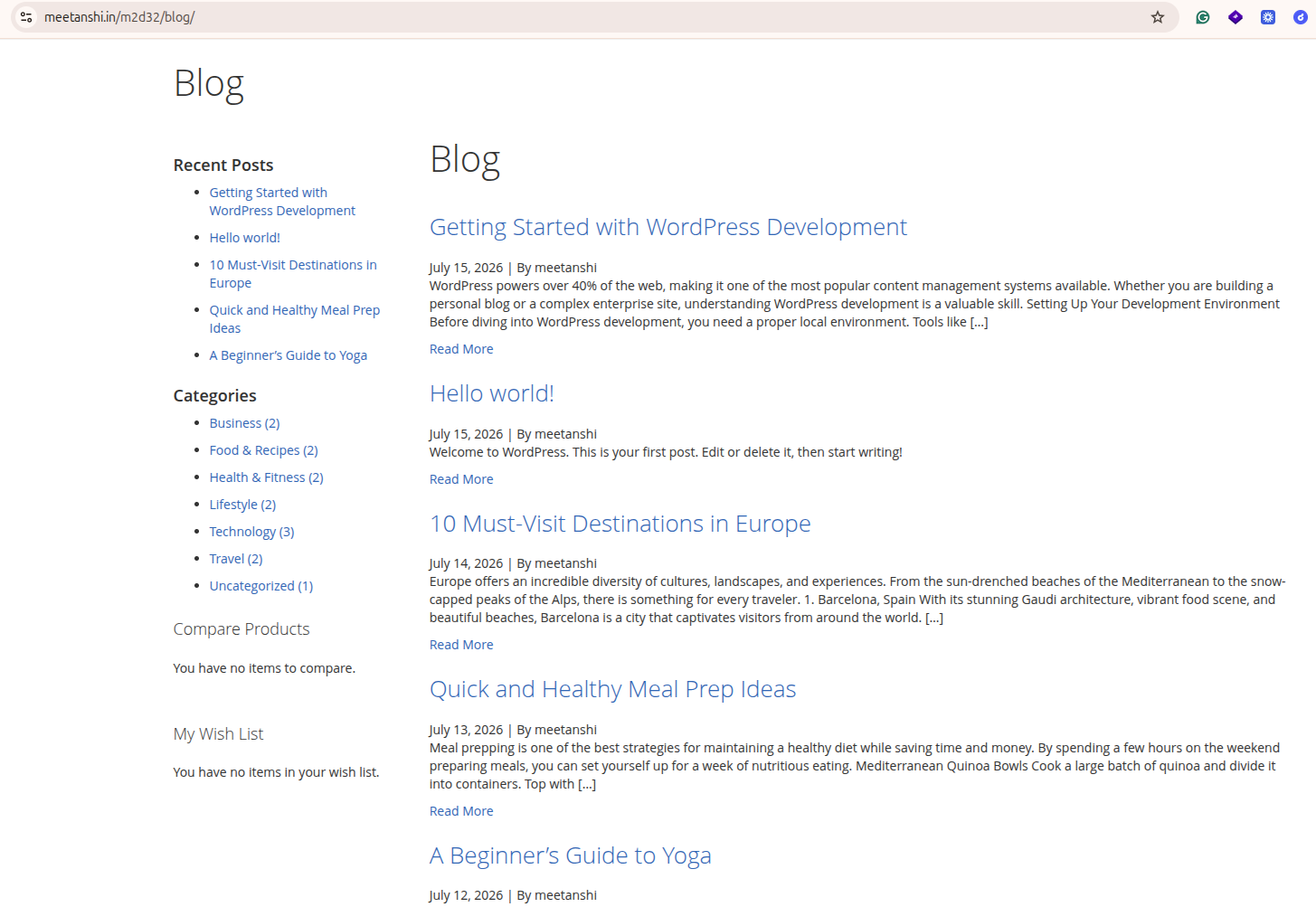The image size is (1316, 907).
Task: Select the Uncategorized (1) category
Action: click(x=261, y=586)
